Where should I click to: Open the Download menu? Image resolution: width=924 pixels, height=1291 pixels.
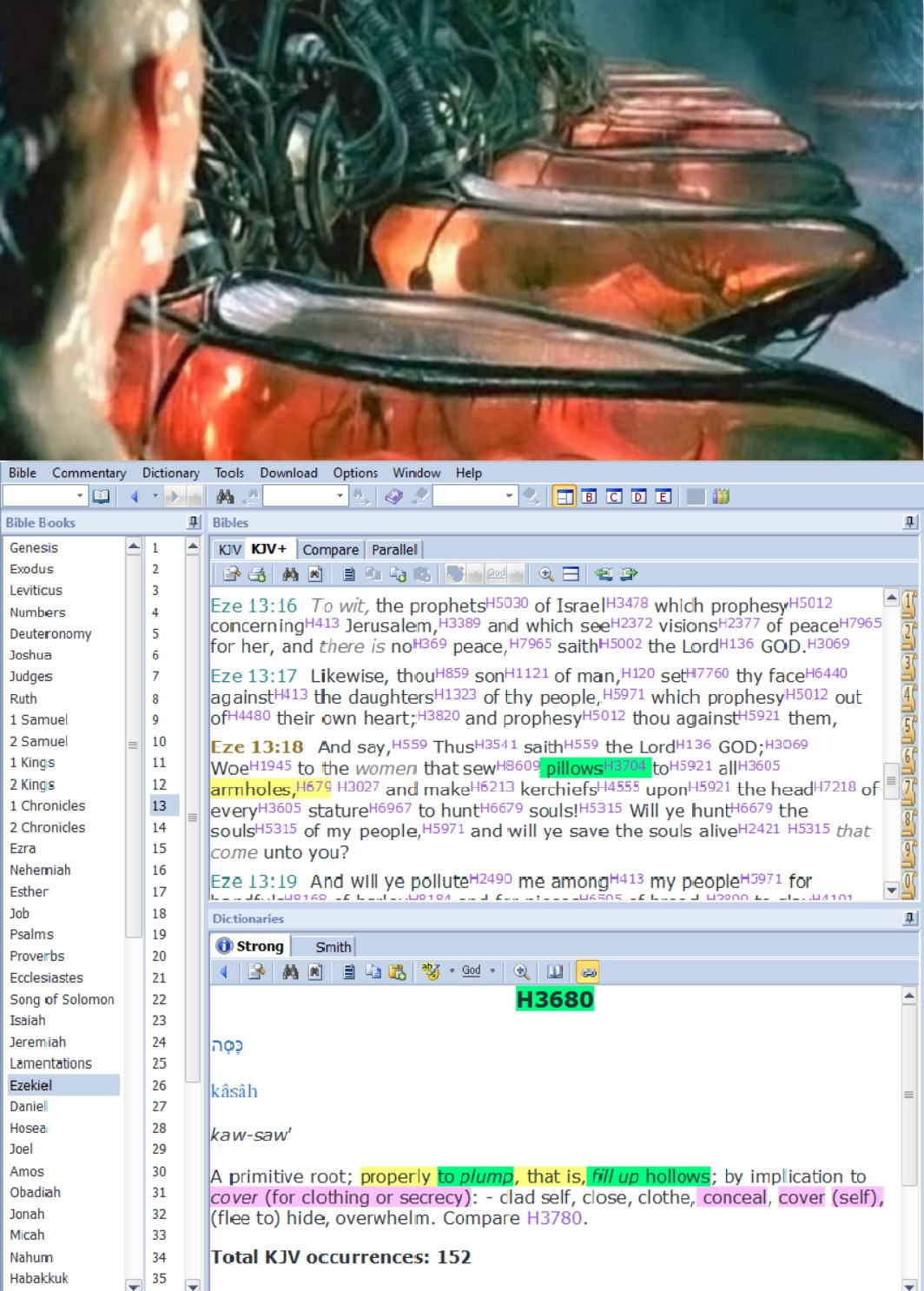point(288,473)
